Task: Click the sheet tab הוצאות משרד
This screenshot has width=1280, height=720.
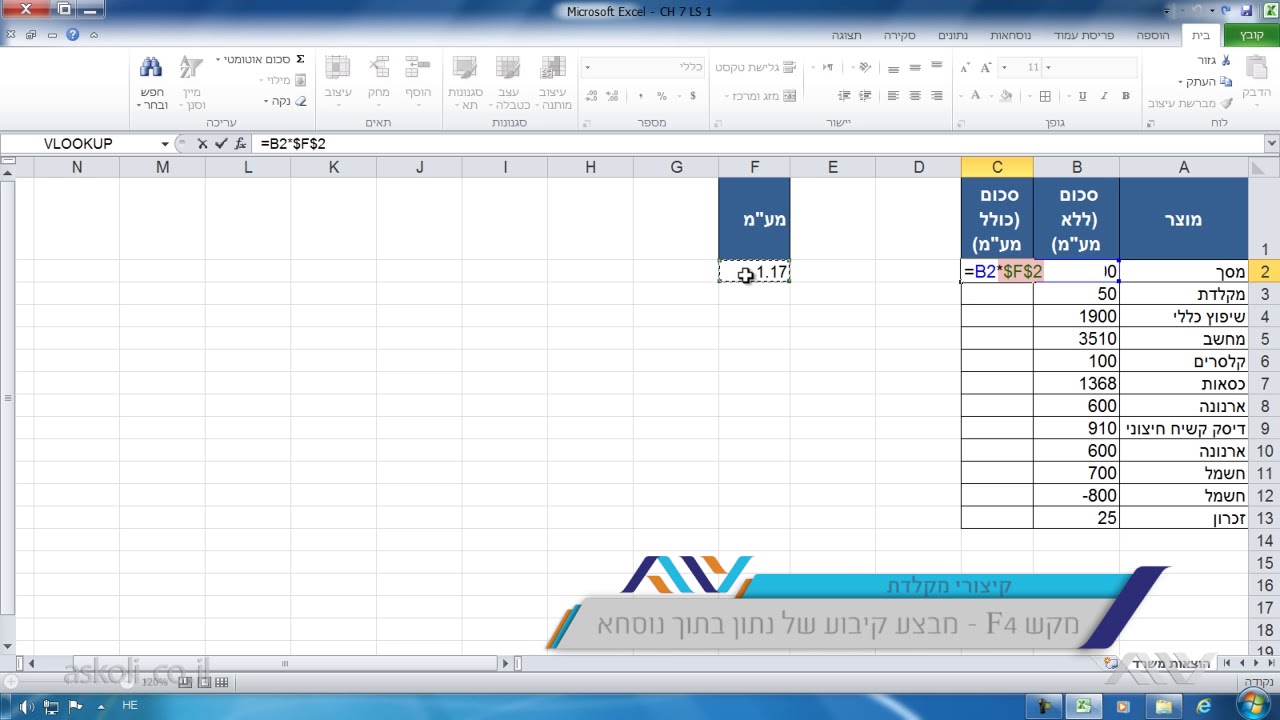Action: pos(1172,663)
